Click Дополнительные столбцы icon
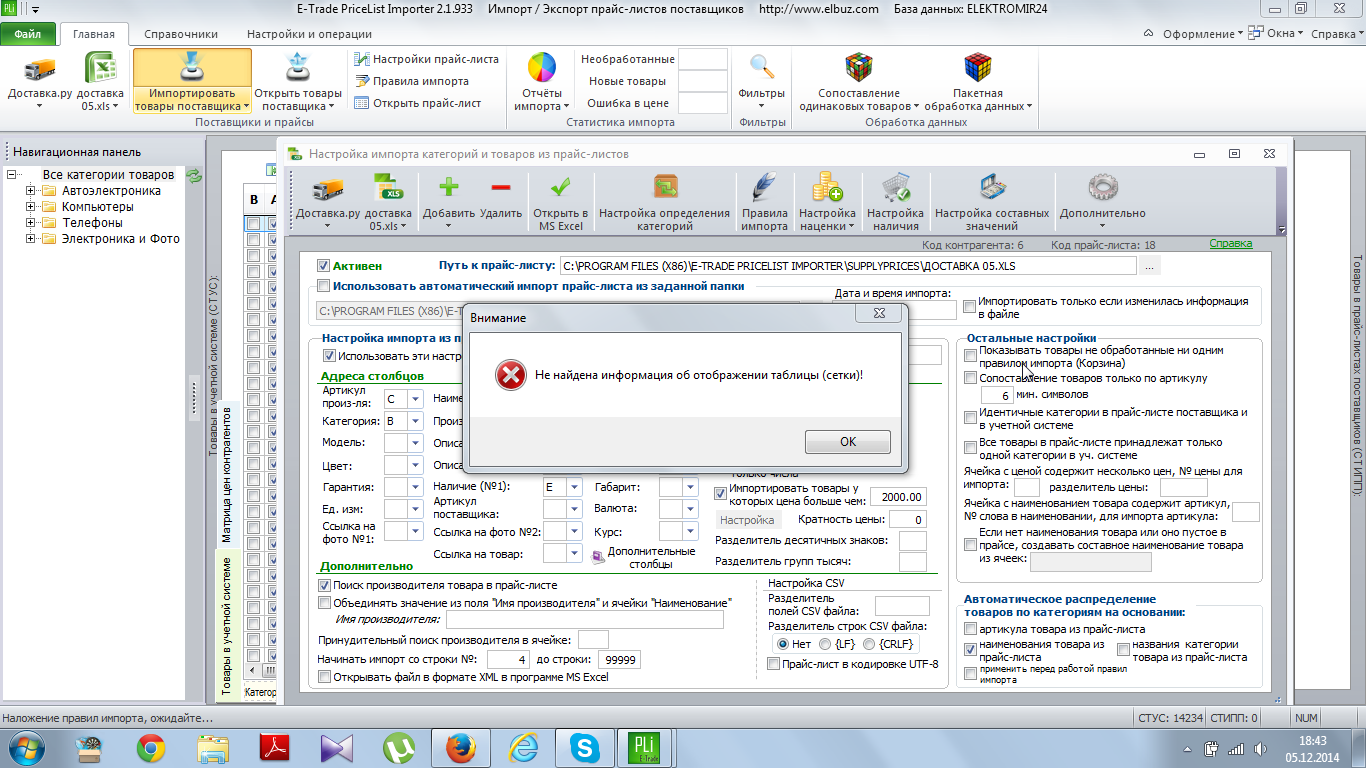The width and height of the screenshot is (1366, 768). tap(598, 557)
